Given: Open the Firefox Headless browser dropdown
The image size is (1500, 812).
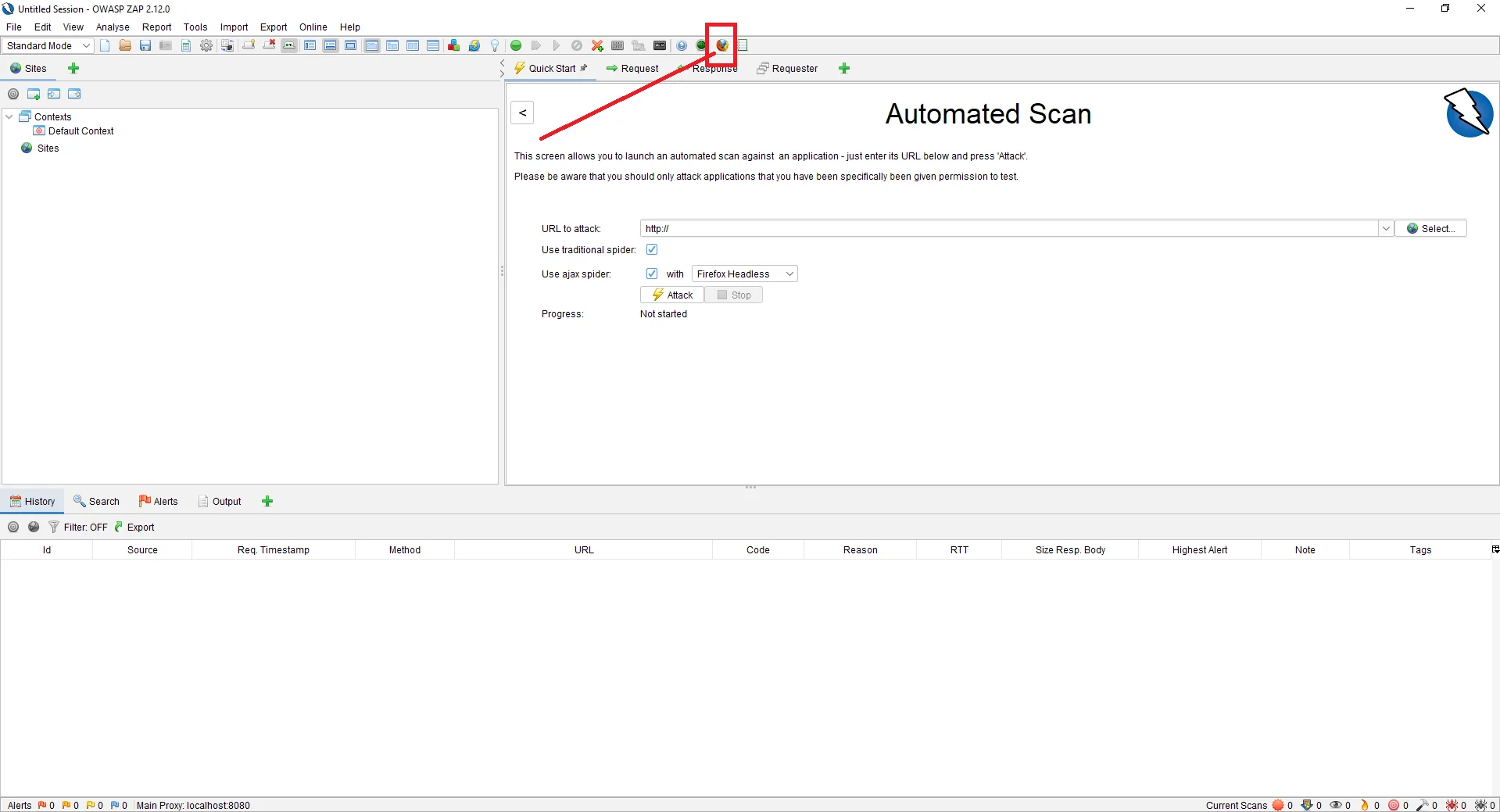Looking at the screenshot, I should (744, 274).
